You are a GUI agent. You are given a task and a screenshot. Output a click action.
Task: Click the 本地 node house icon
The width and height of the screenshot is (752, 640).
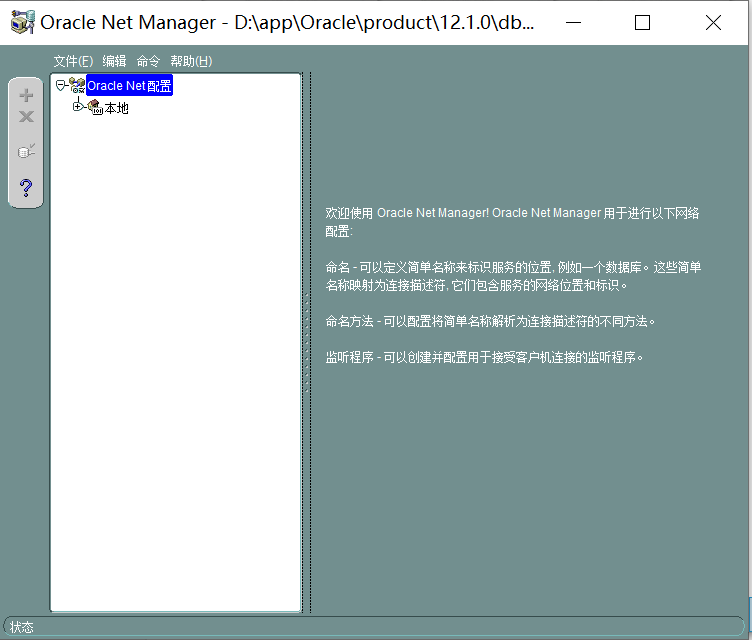[95, 107]
